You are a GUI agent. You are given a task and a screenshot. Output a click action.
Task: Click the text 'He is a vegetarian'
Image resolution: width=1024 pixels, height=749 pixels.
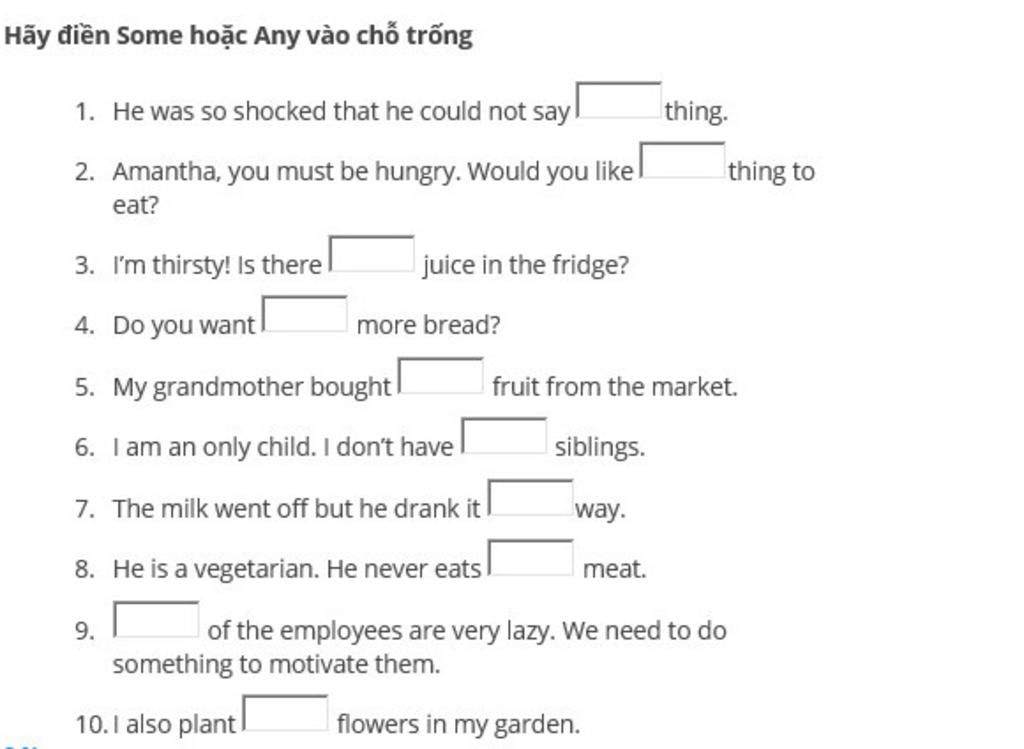click(x=216, y=569)
